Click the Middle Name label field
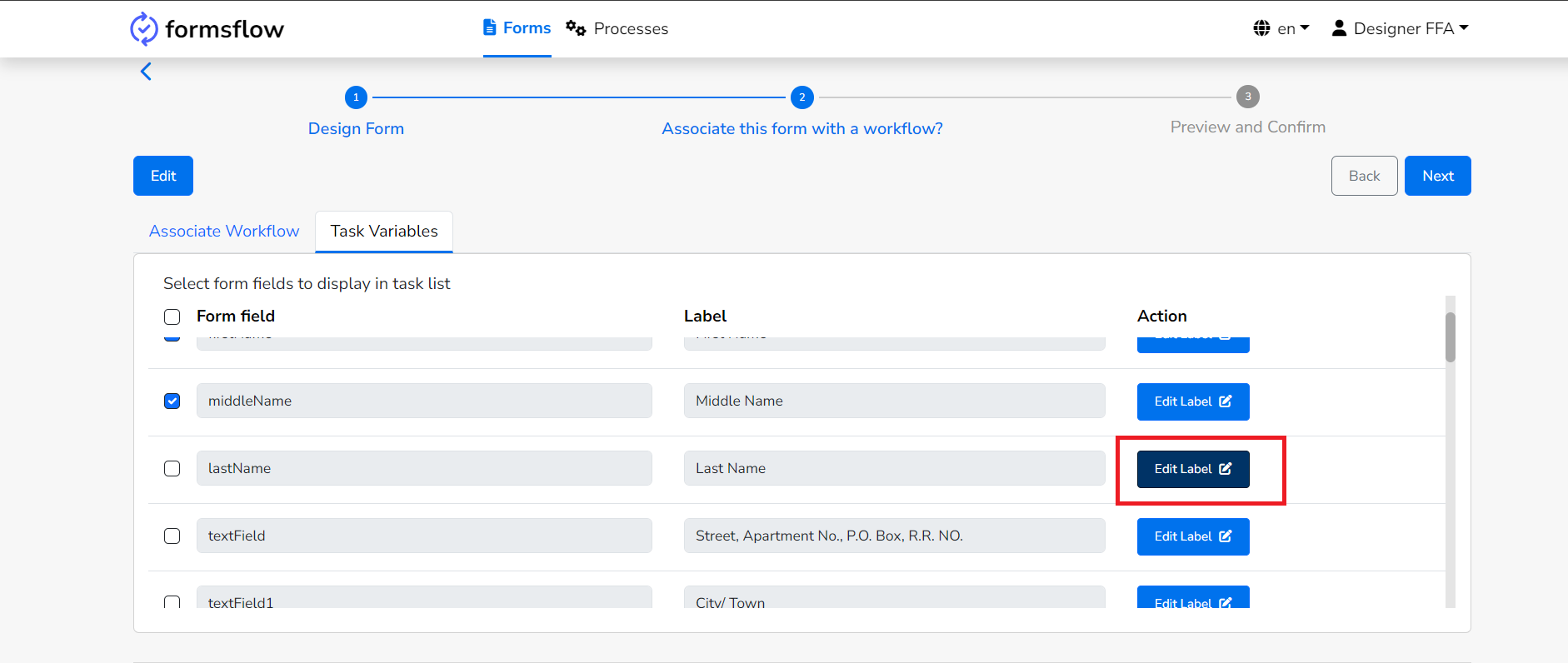1568x663 pixels. [895, 401]
